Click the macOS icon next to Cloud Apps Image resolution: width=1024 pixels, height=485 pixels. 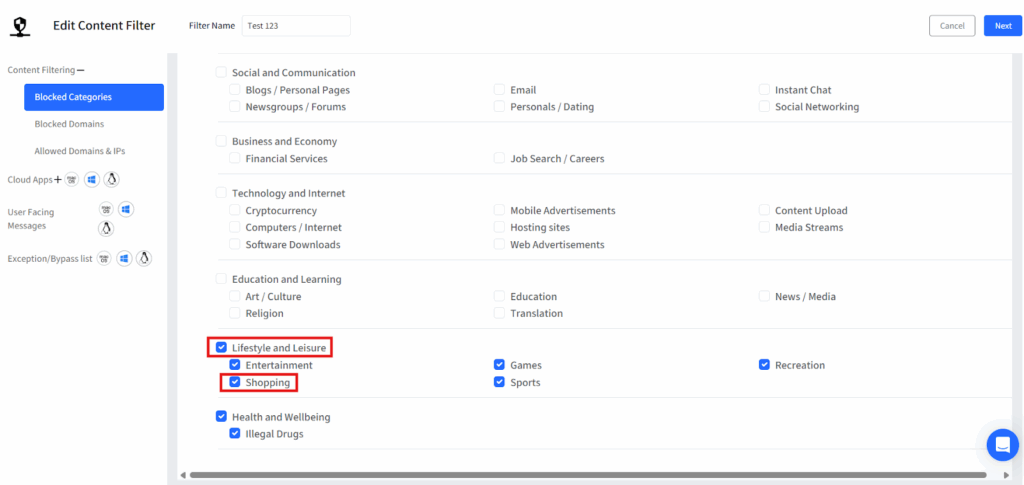point(72,180)
